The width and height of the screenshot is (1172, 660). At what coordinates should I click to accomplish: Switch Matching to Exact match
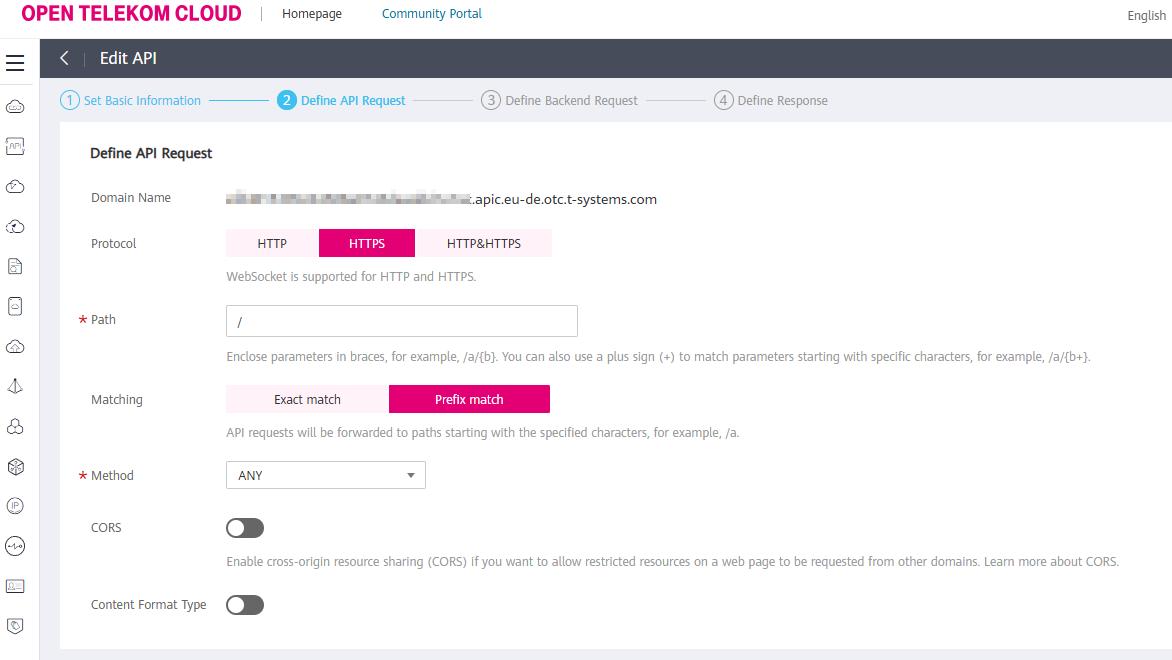pos(306,398)
